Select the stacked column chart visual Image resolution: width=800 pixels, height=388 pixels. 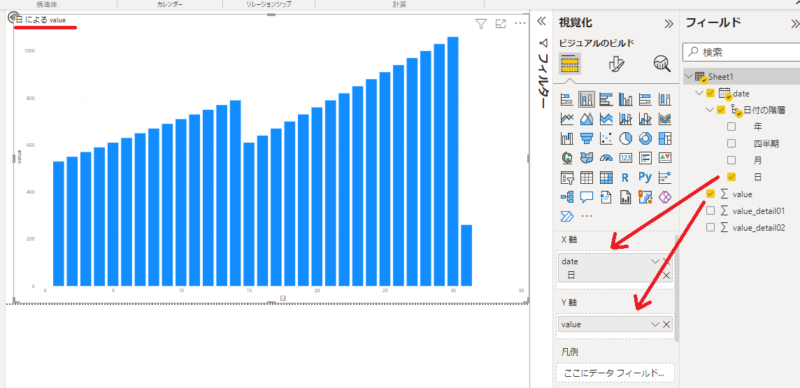pyautogui.click(x=586, y=99)
